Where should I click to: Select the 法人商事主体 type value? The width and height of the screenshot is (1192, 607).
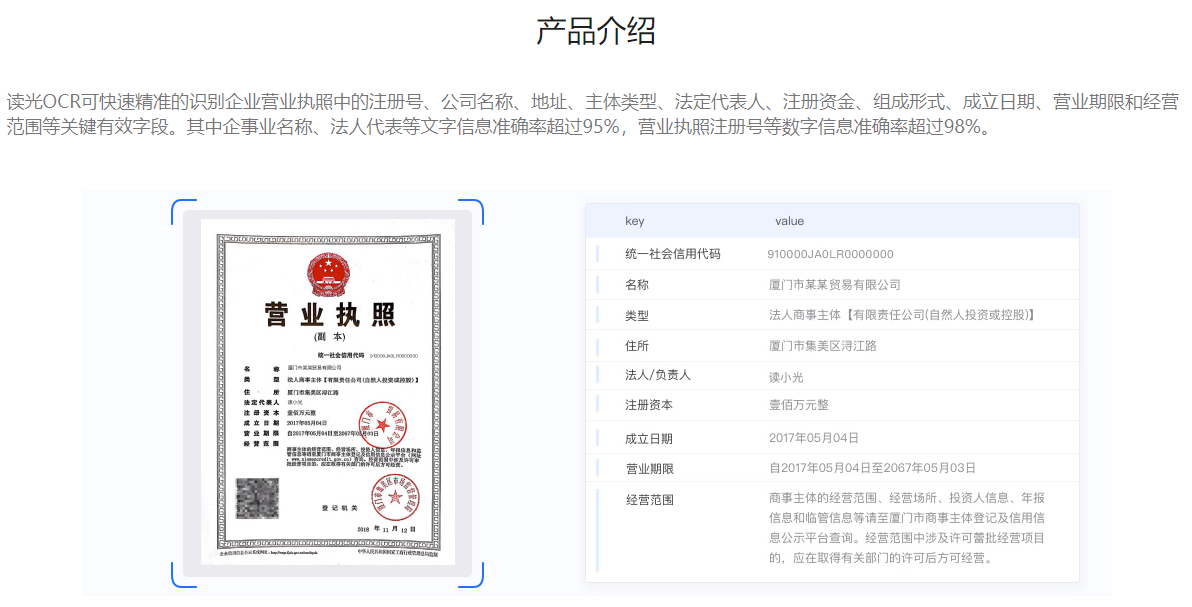902,315
